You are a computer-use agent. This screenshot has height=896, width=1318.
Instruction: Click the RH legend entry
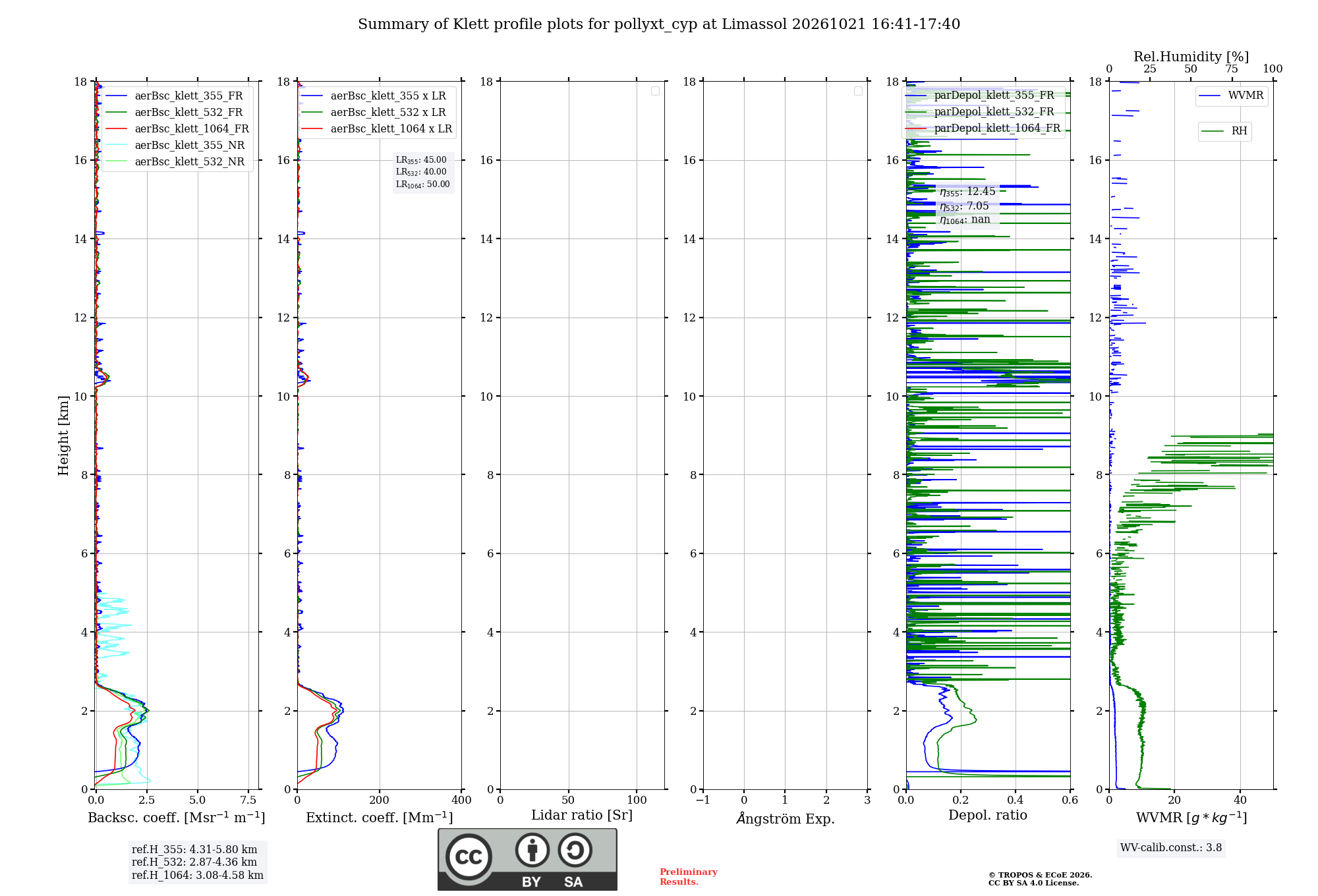tap(1224, 131)
